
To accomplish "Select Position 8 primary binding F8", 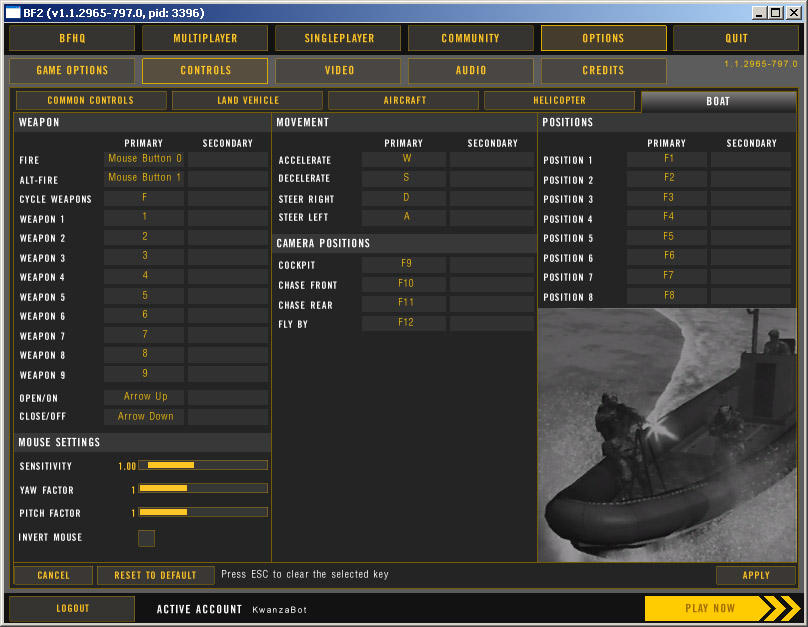I will tap(667, 296).
